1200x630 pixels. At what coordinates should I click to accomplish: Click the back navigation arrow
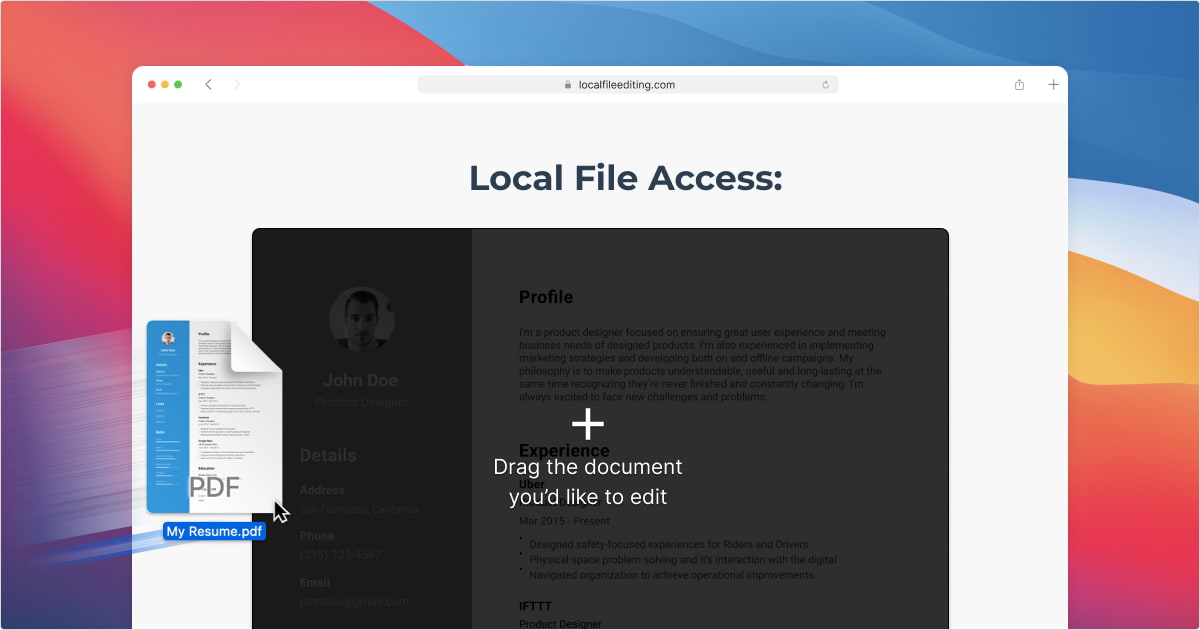tap(208, 85)
